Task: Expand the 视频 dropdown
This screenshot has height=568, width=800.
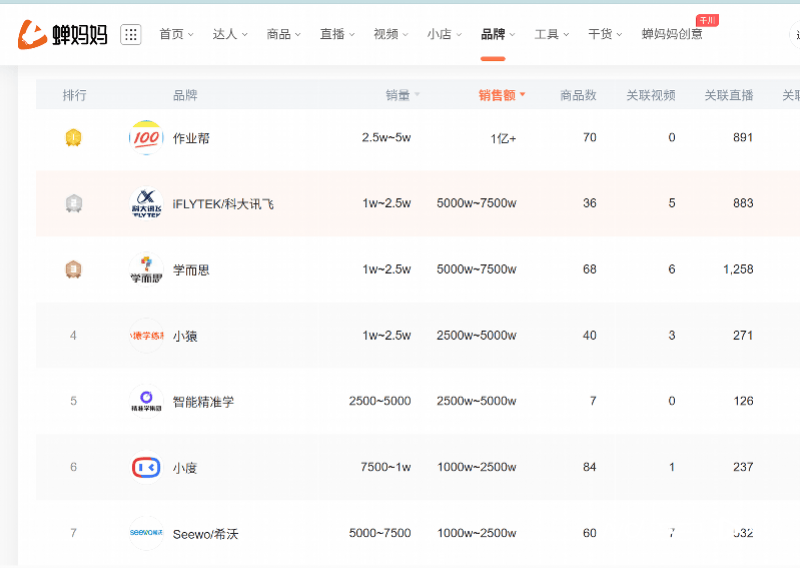Action: tap(391, 34)
